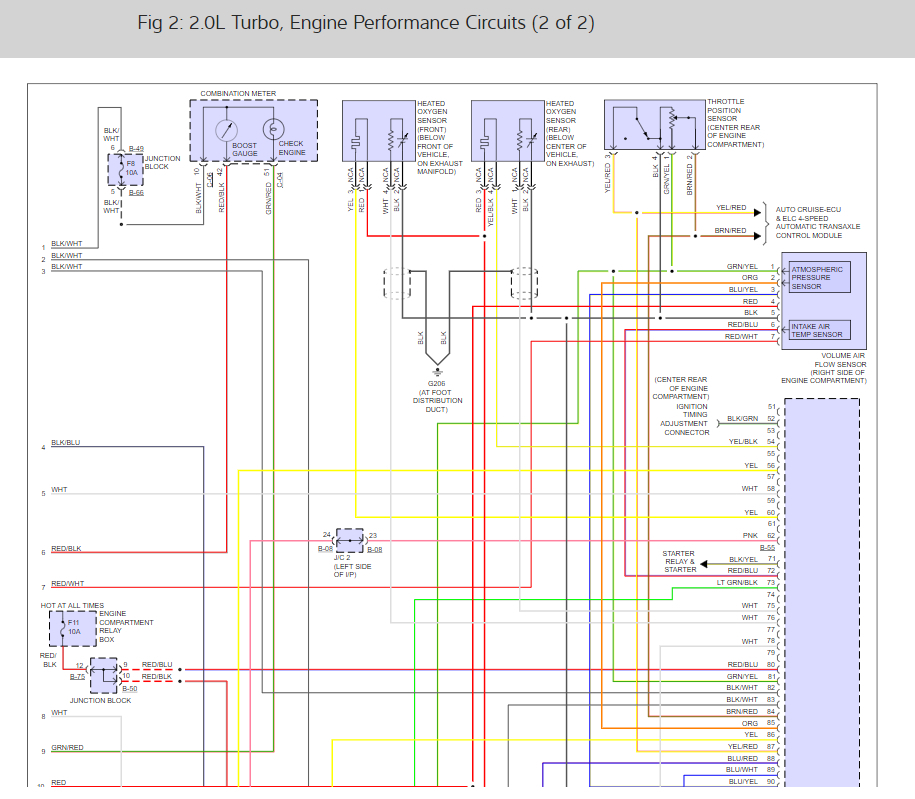Click the Starter Relay & Starter label
Image resolution: width=915 pixels, height=799 pixels.
680,561
